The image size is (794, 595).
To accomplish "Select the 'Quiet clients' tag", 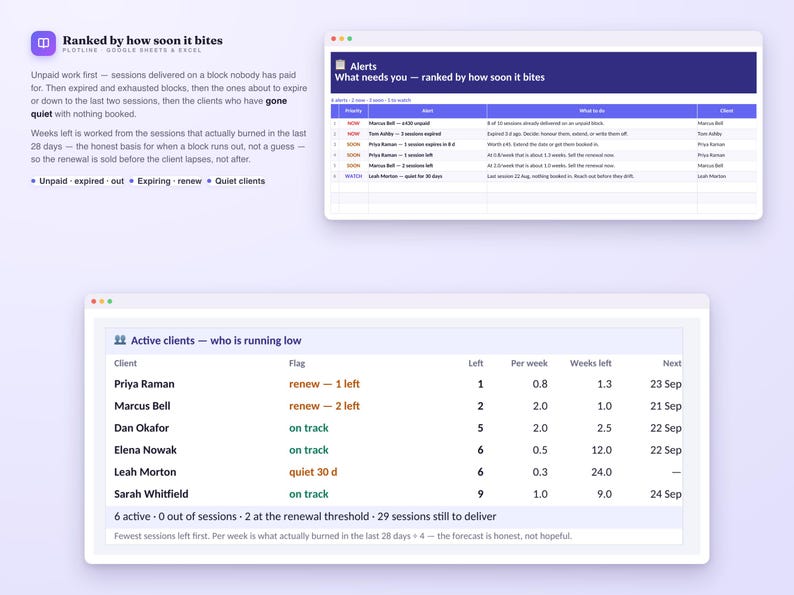I will coord(236,181).
